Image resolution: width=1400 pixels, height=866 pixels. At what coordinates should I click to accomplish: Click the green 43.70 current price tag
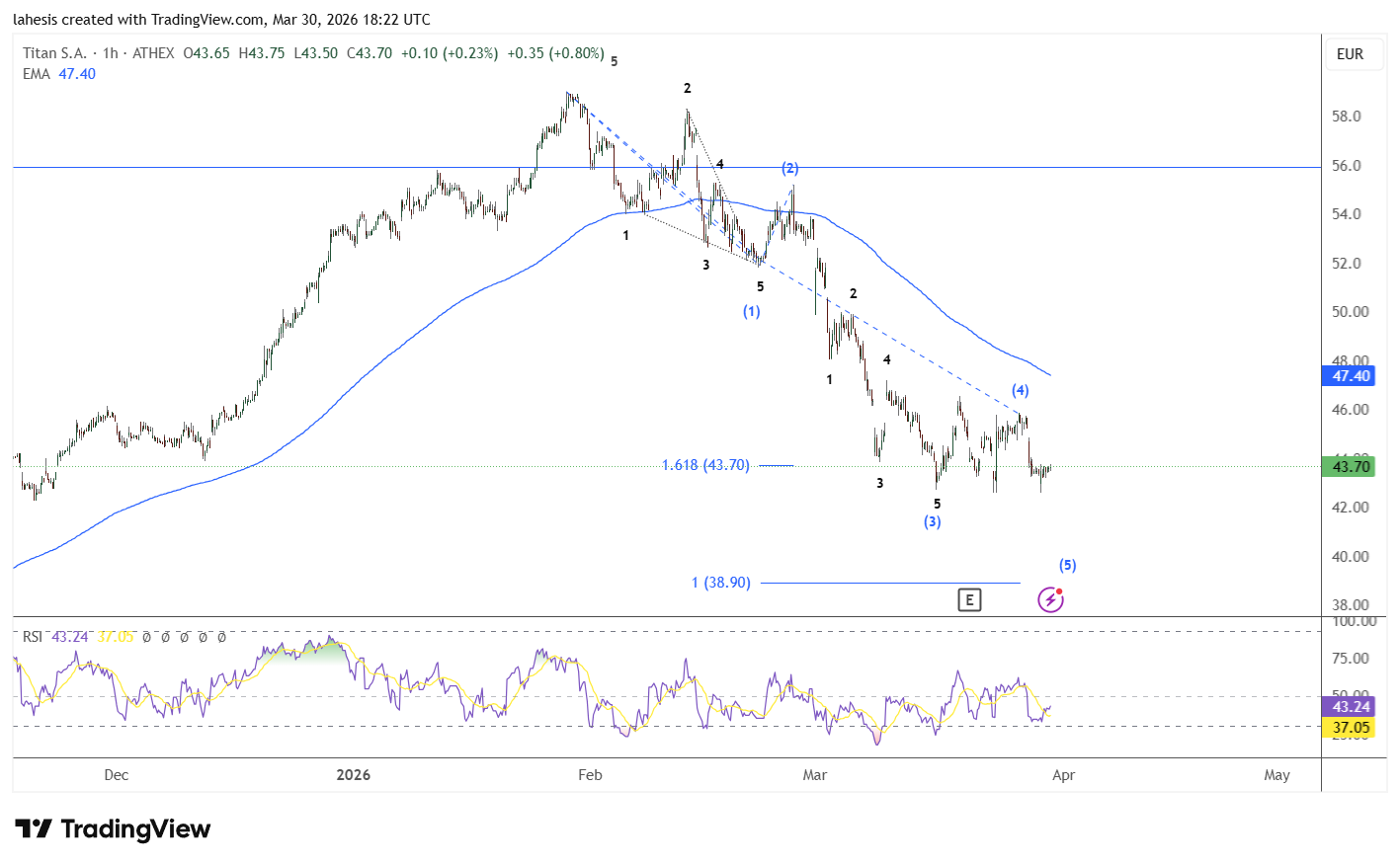(x=1350, y=467)
